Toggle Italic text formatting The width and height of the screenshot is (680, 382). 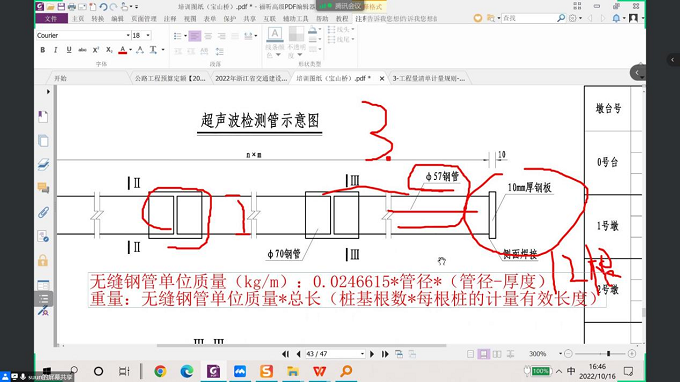click(x=56, y=50)
